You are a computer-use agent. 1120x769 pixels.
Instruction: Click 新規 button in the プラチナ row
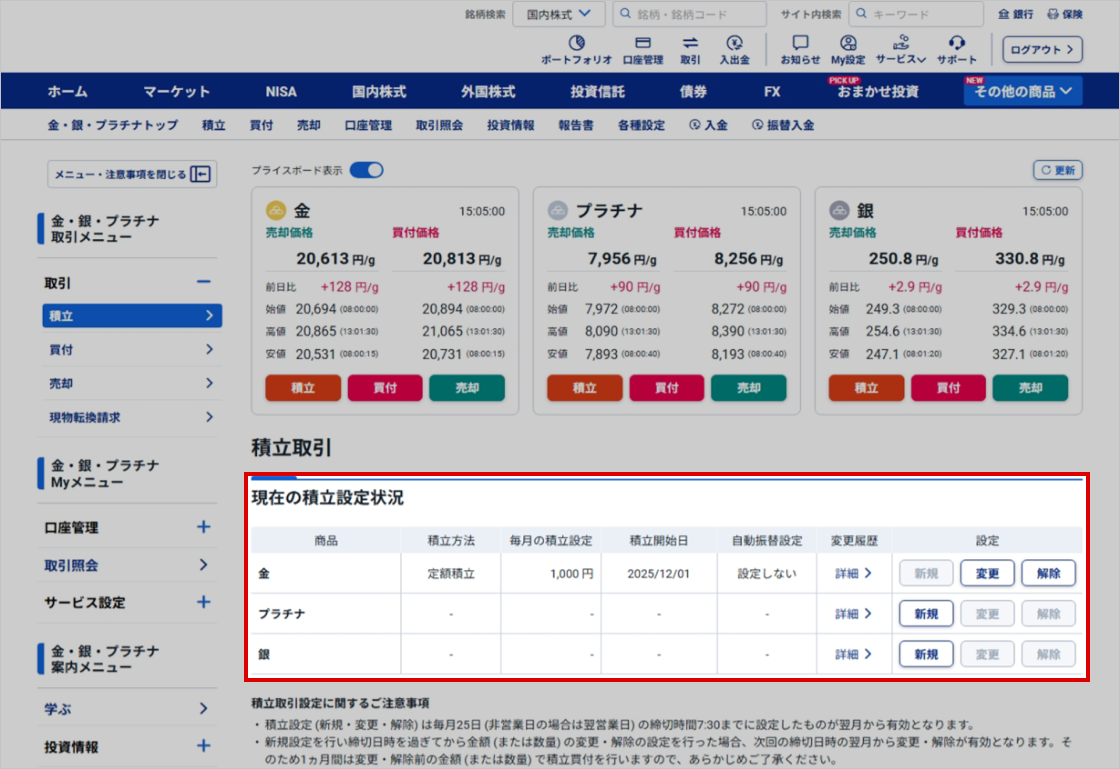[x=926, y=613]
